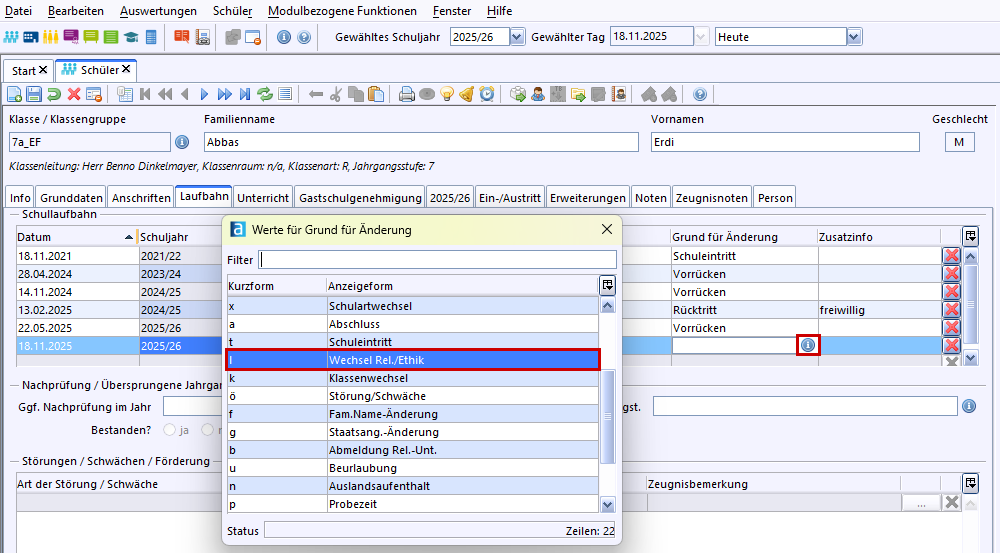Click info icon beside class 7a_EF
Image resolution: width=1000 pixels, height=553 pixels.
point(182,142)
